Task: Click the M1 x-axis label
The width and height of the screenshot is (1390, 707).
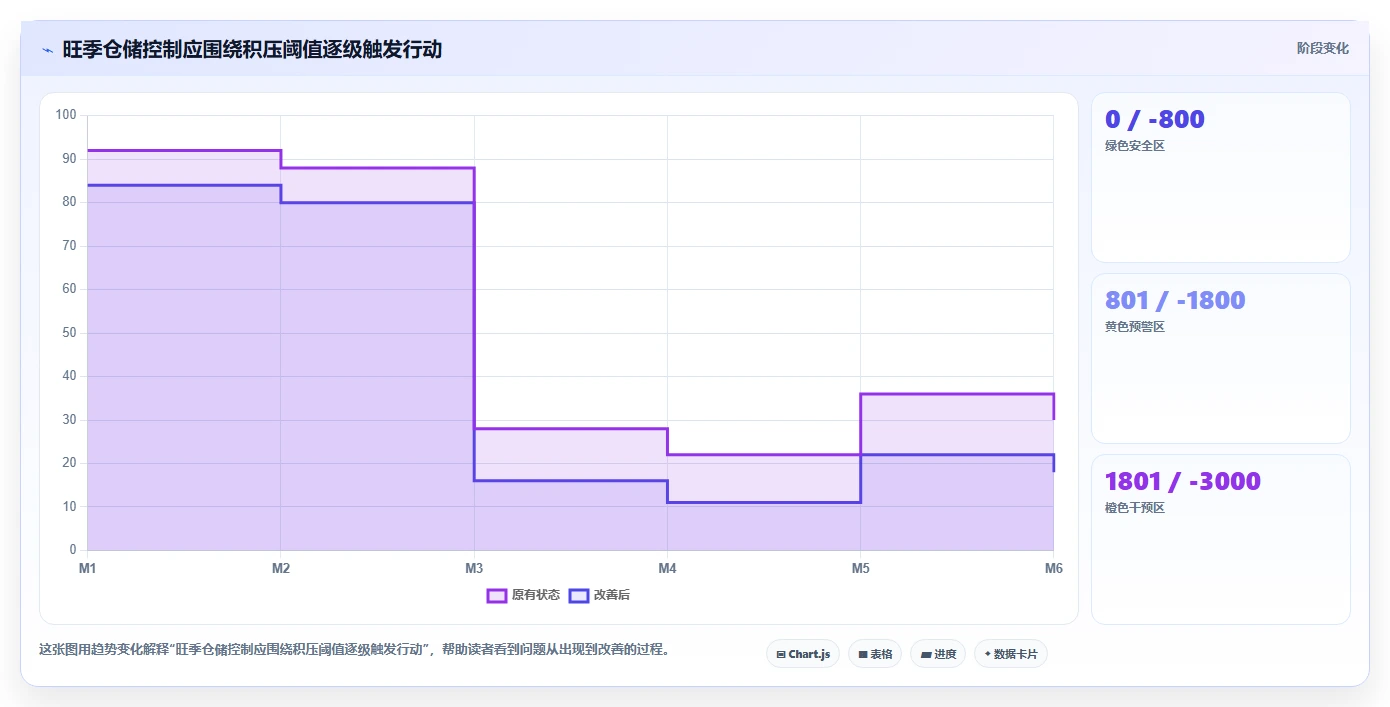Action: coord(87,568)
